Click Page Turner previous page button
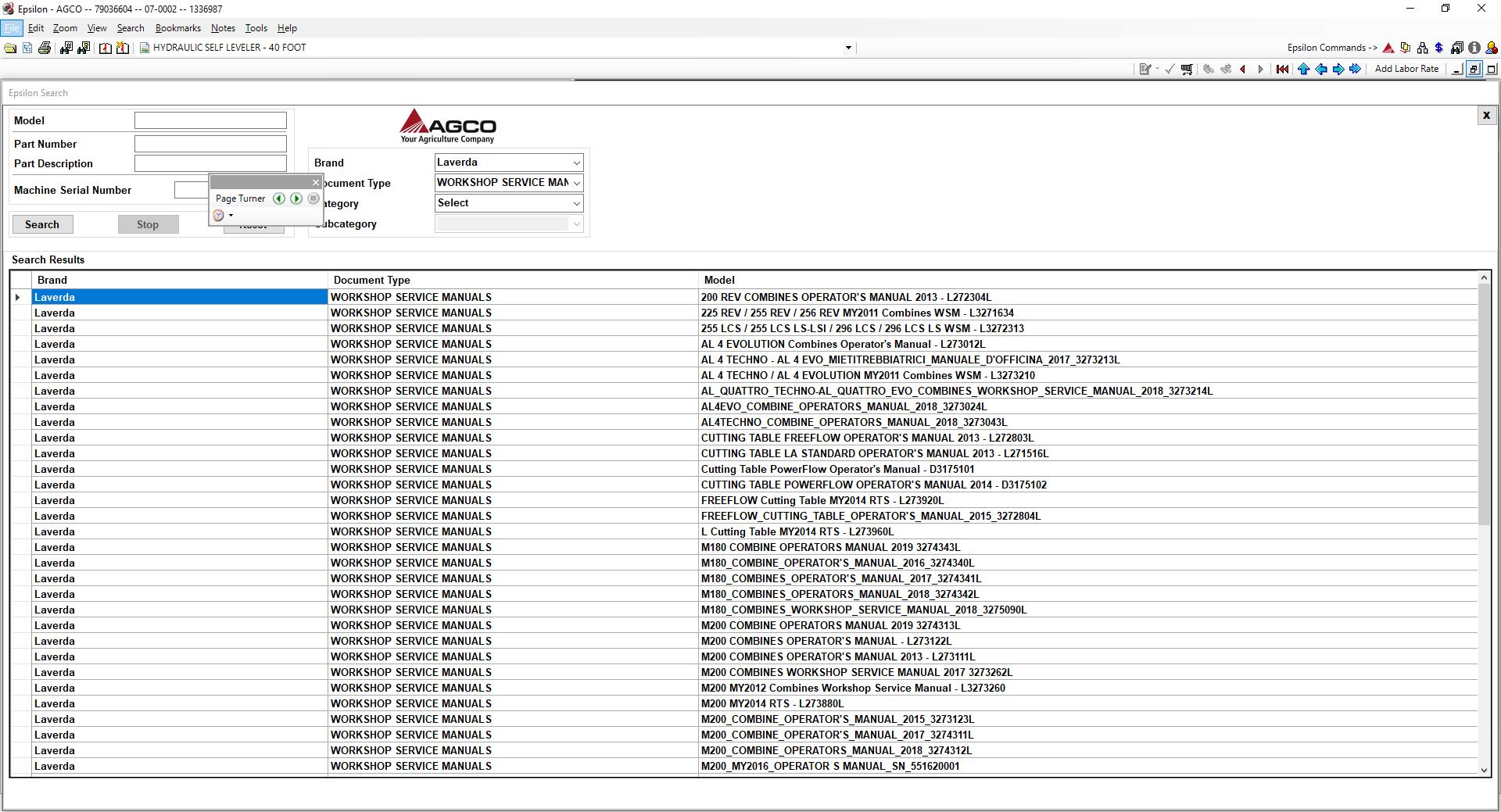The height and width of the screenshot is (812, 1501). [x=279, y=199]
